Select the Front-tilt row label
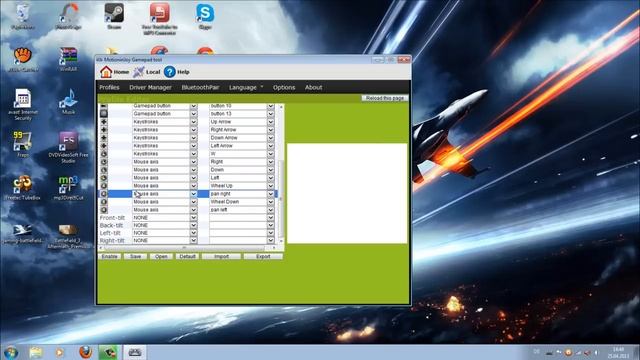 (x=111, y=218)
